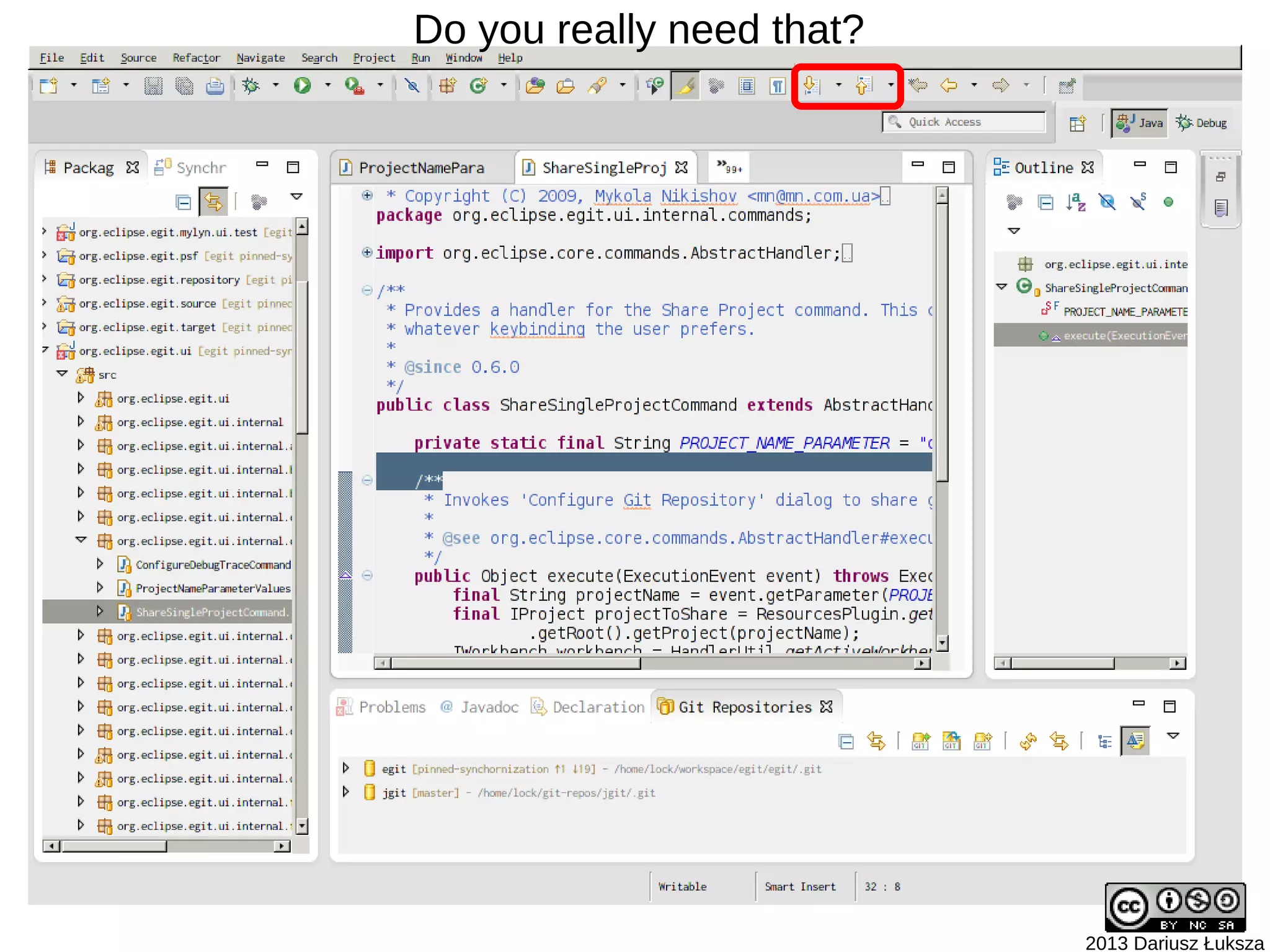Switch to the Problems tab
Viewport: 1270px width, 952px height.
point(391,707)
